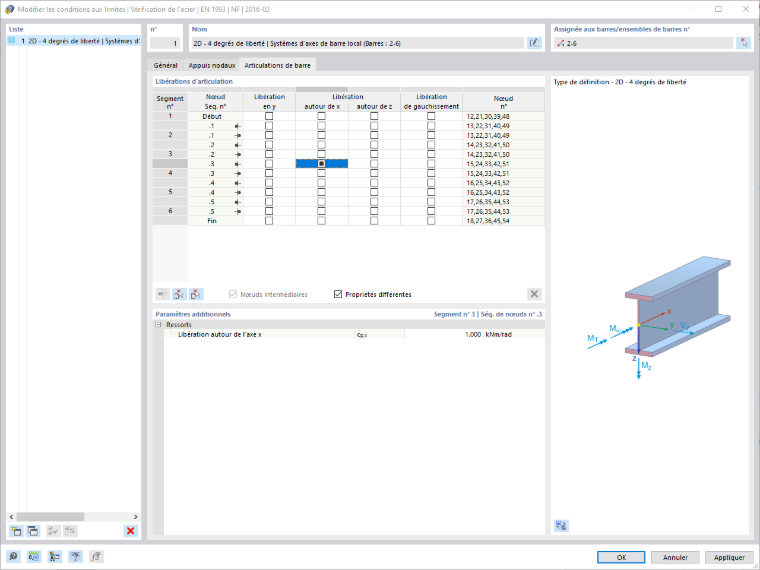
Task: Click the Segment n° column header
Action: click(170, 102)
